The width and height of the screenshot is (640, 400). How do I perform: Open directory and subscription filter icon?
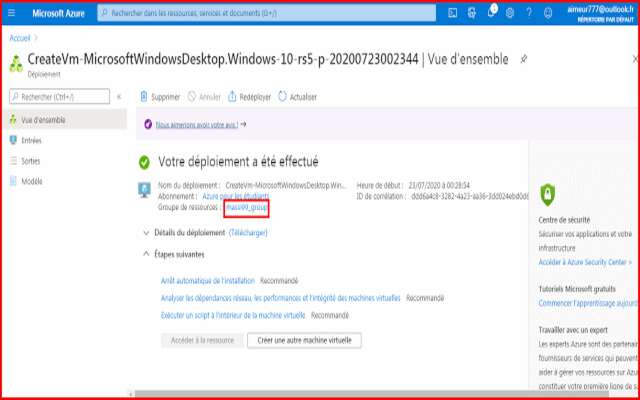[471, 13]
